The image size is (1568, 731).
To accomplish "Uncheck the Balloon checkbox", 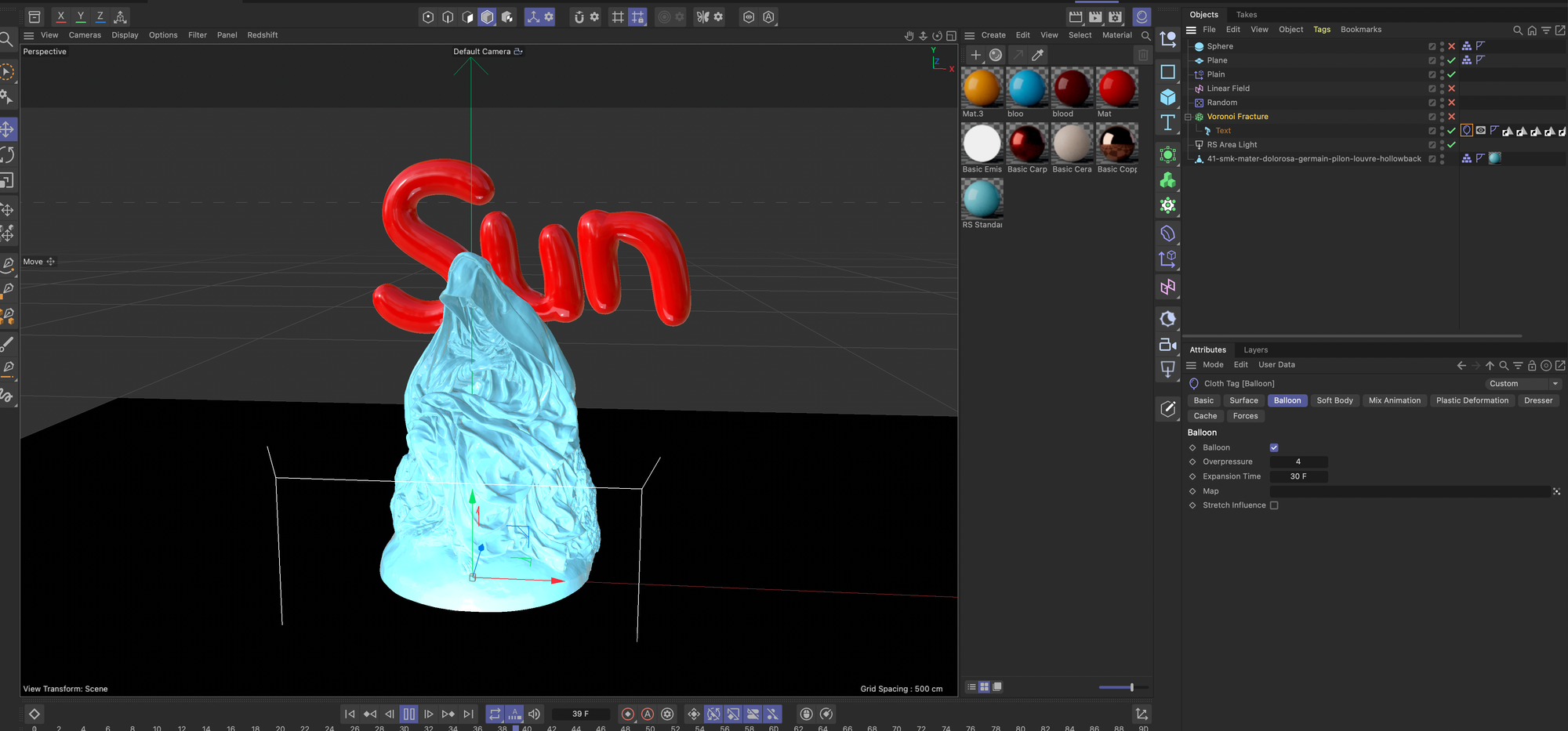I will (1274, 448).
